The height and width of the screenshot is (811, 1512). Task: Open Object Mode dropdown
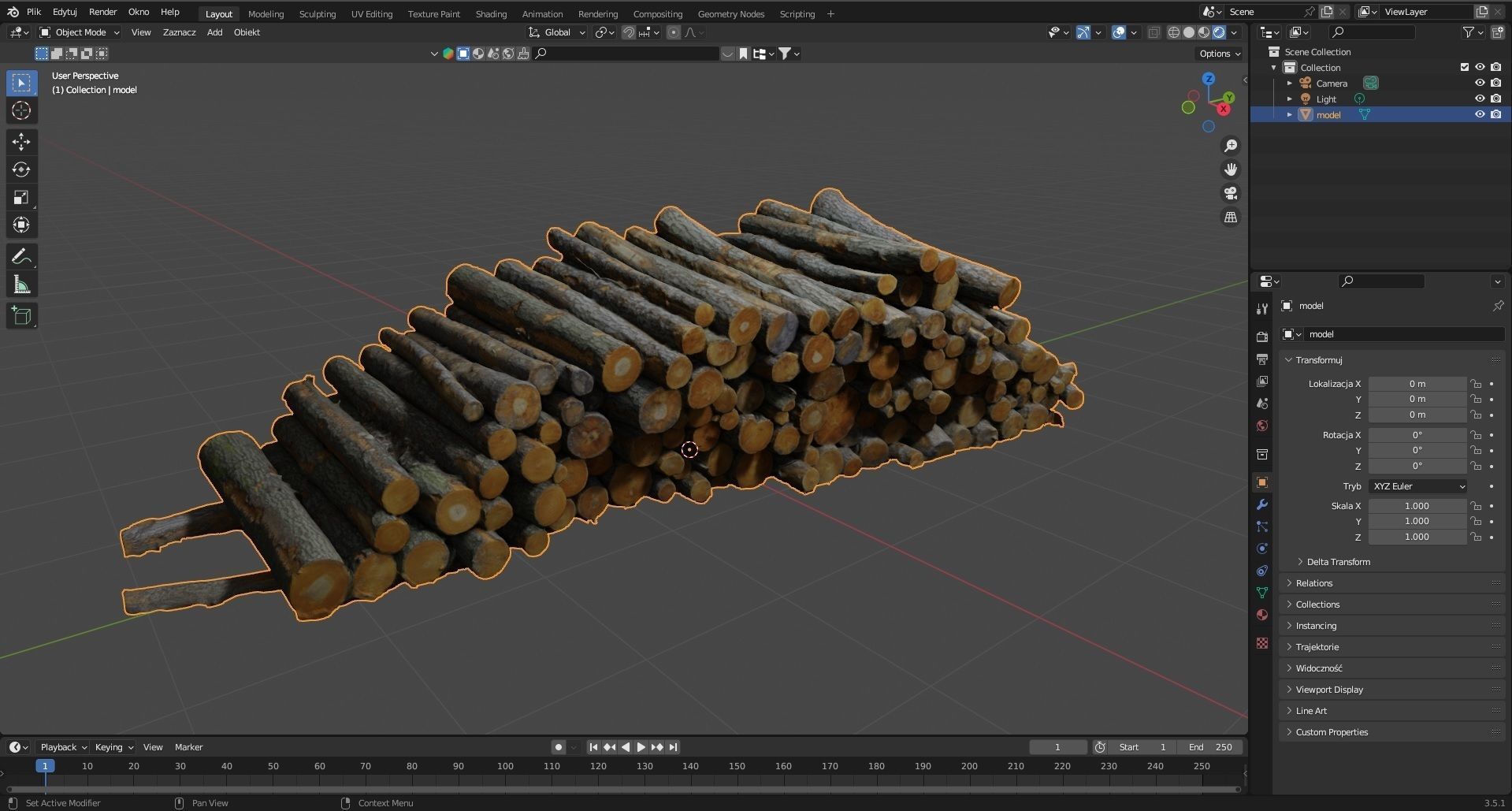click(80, 32)
